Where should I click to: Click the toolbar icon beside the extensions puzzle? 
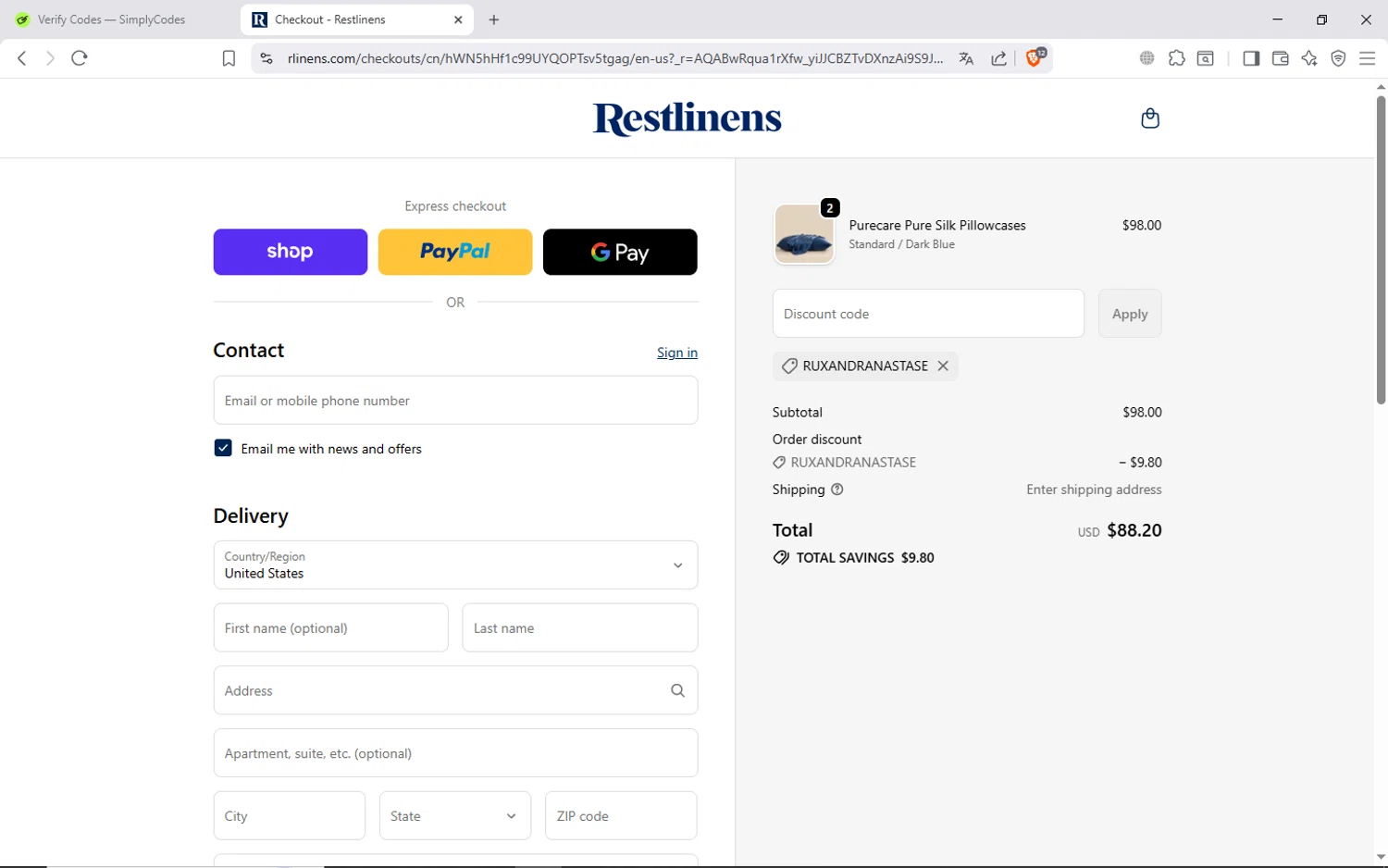click(x=1206, y=58)
